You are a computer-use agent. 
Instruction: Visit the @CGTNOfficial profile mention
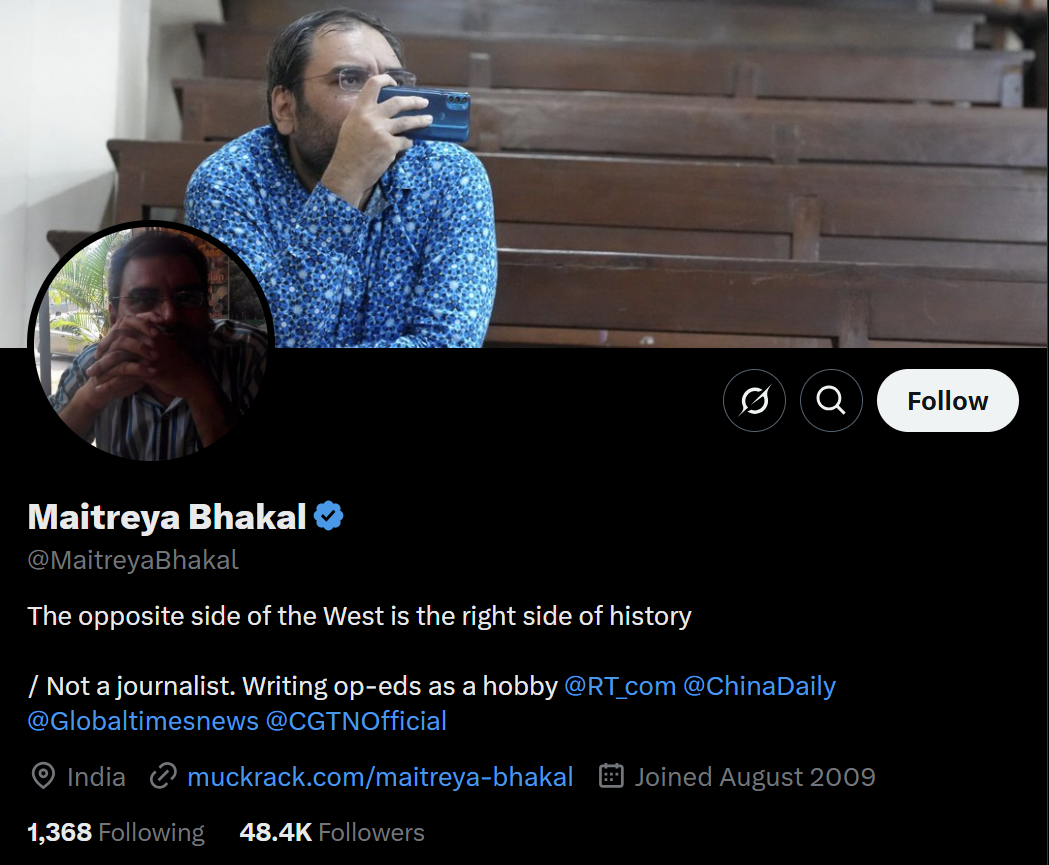[x=356, y=721]
